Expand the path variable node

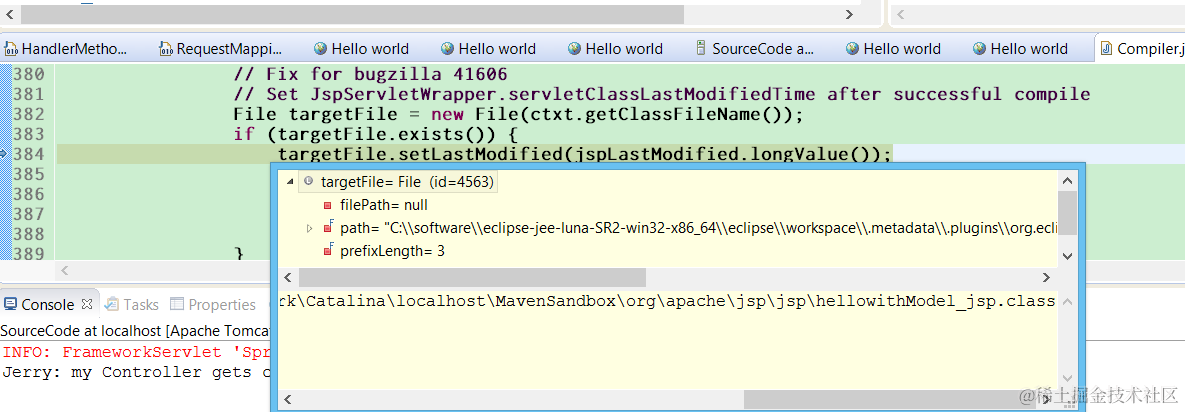(309, 228)
